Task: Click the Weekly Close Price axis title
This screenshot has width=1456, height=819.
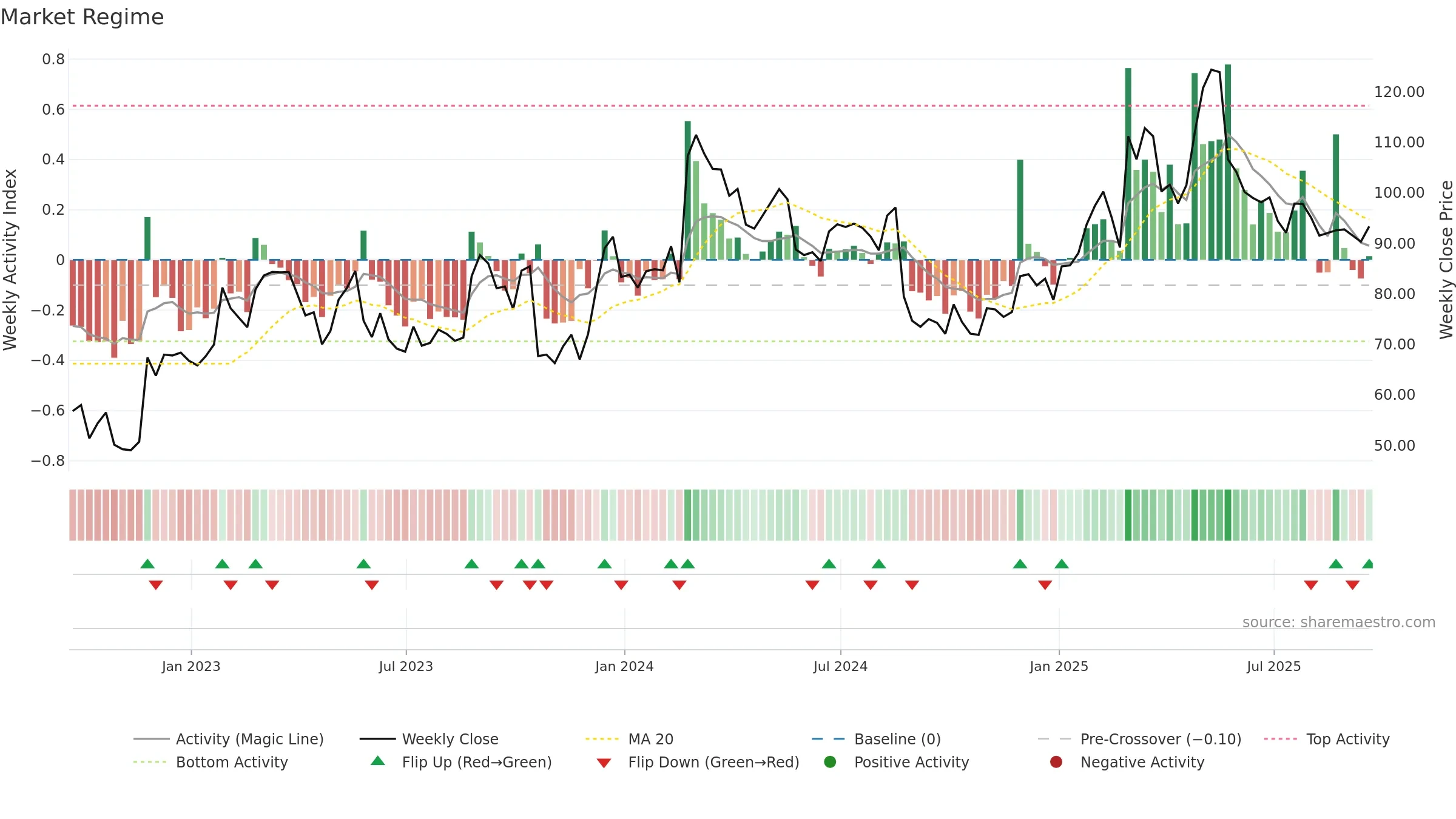Action: coord(1446,260)
